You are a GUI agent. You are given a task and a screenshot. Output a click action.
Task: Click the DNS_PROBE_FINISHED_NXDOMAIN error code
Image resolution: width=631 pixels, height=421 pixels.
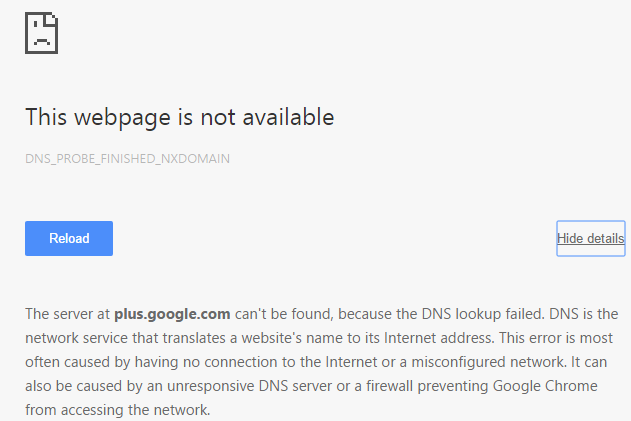tap(127, 159)
